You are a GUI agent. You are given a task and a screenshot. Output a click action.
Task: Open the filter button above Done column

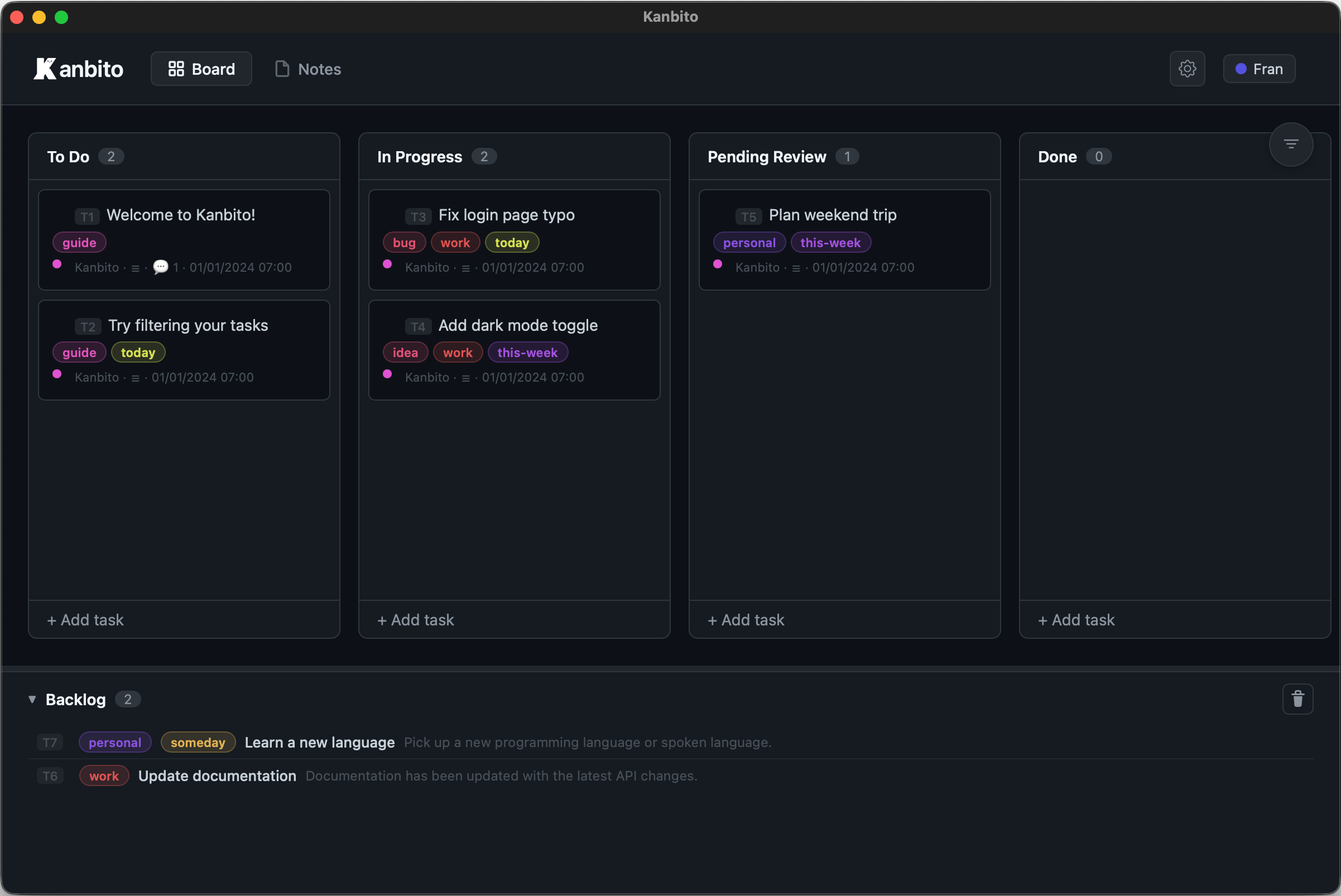(x=1290, y=144)
